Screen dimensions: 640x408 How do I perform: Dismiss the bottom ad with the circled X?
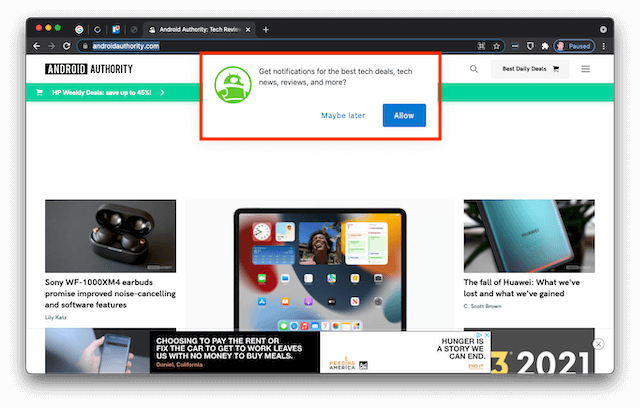point(598,344)
